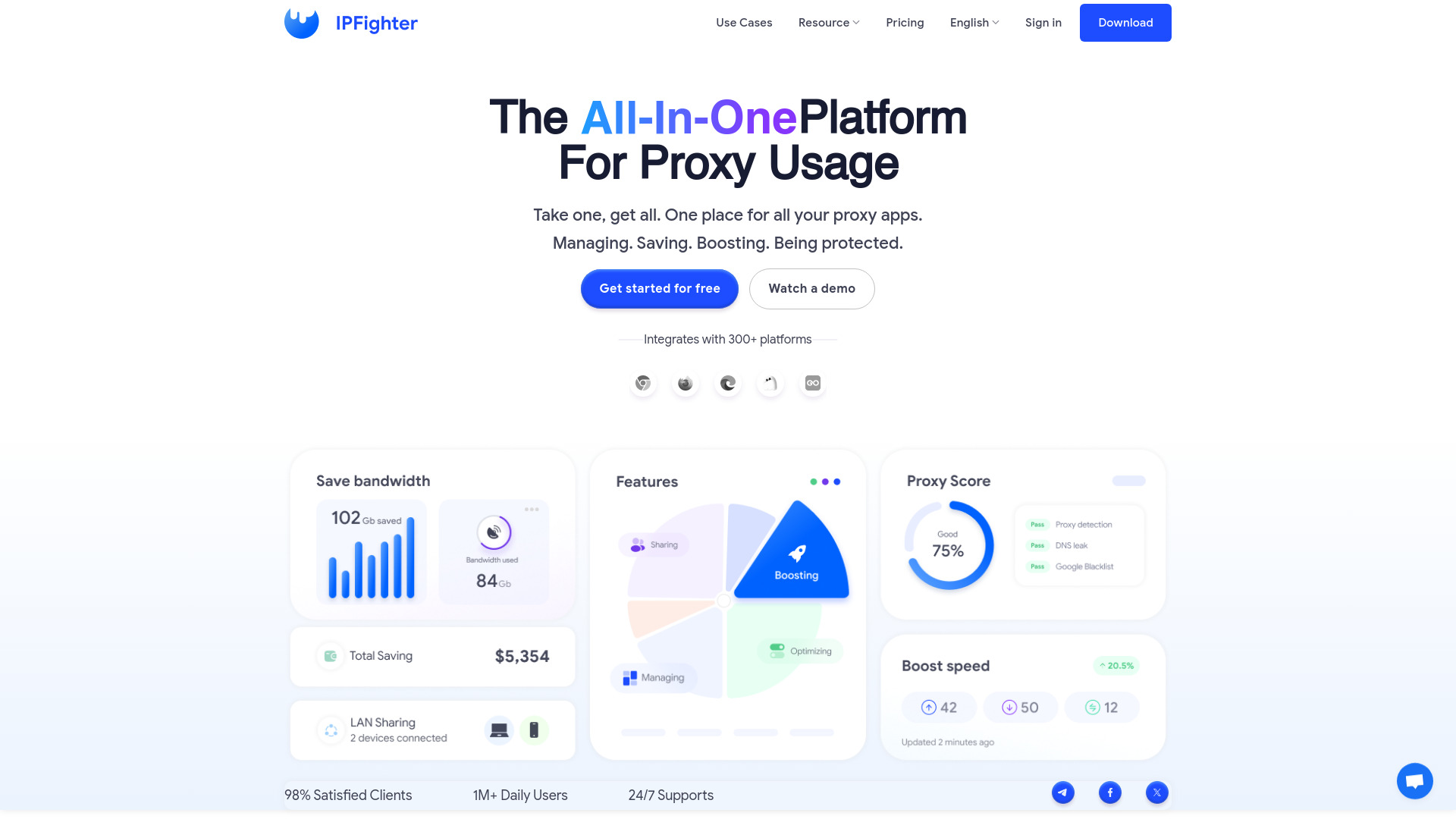The image size is (1456, 819).
Task: Click the X (Twitter) social media icon
Action: (x=1157, y=792)
